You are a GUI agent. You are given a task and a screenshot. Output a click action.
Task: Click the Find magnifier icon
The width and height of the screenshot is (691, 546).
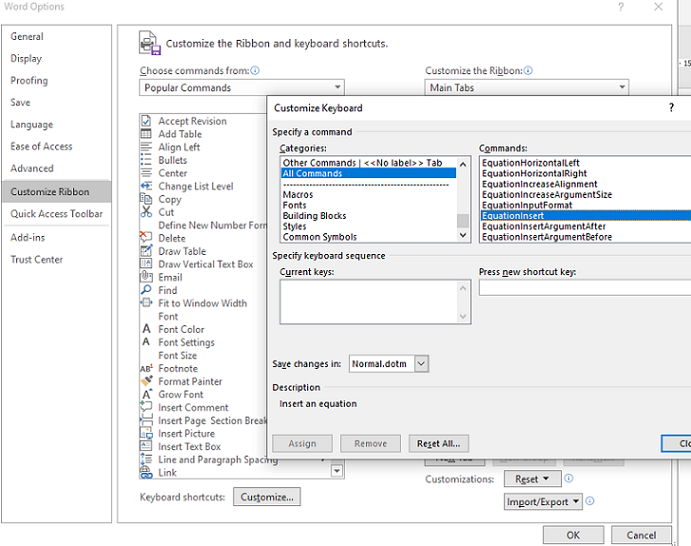point(146,290)
